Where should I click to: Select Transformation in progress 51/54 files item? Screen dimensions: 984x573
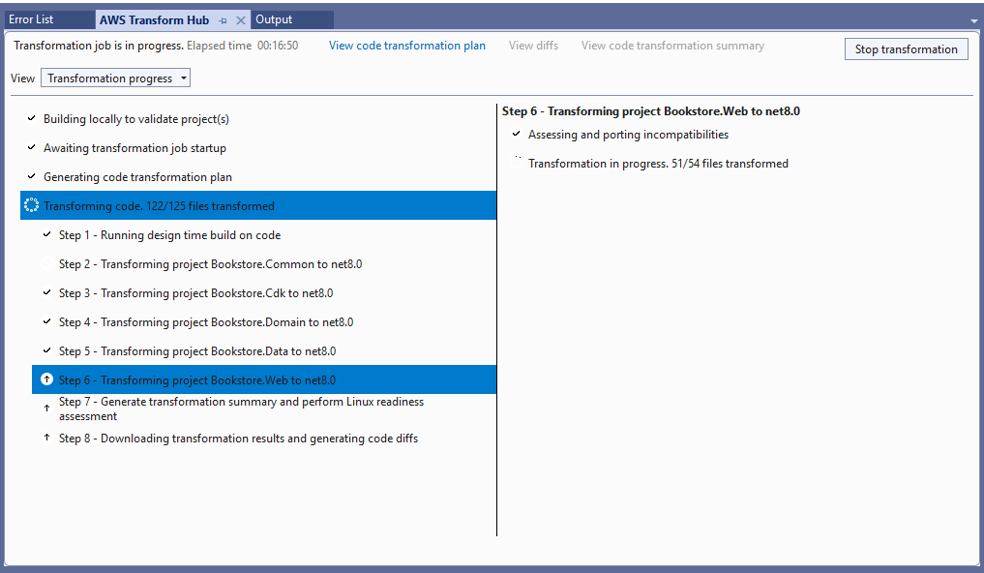click(658, 164)
